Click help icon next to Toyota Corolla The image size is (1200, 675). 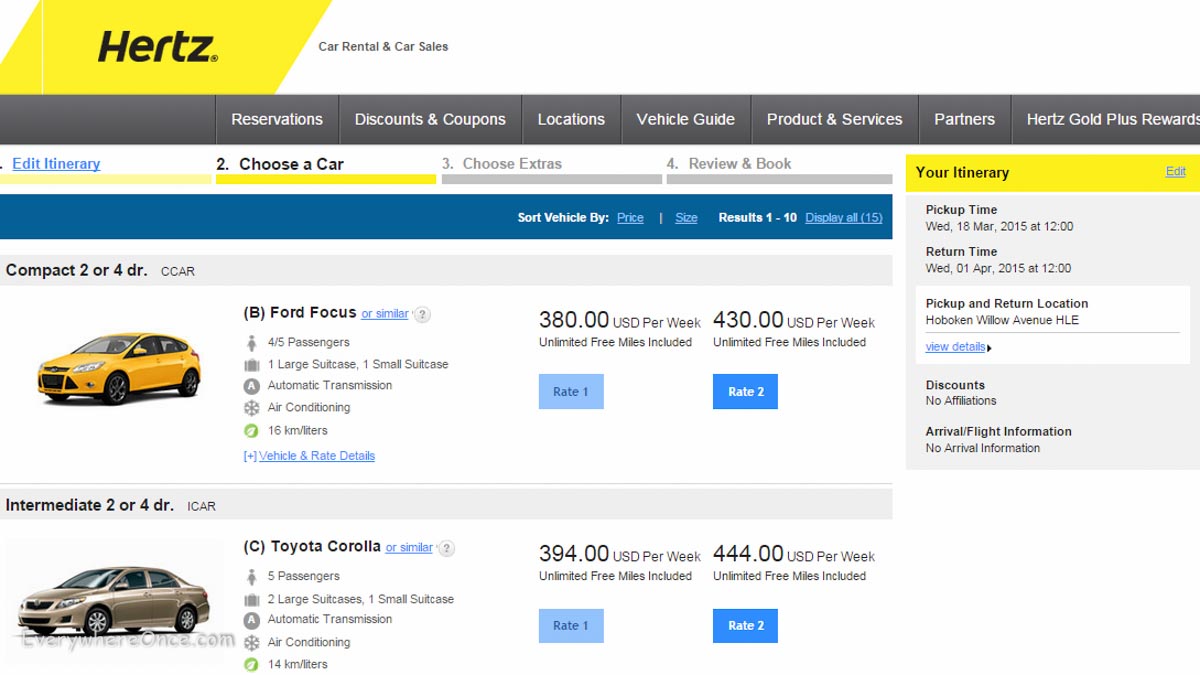tap(446, 548)
